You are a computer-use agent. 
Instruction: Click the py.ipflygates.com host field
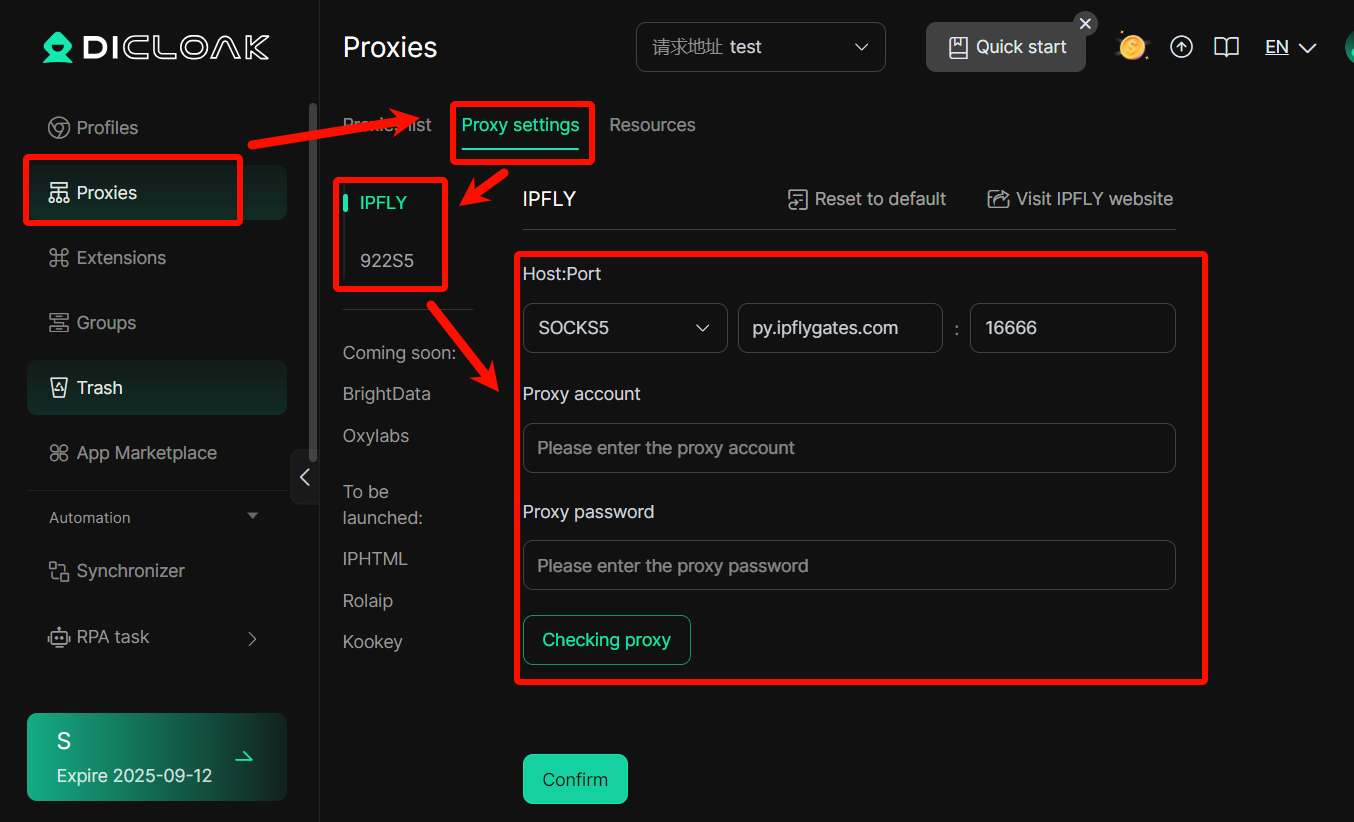coord(839,328)
